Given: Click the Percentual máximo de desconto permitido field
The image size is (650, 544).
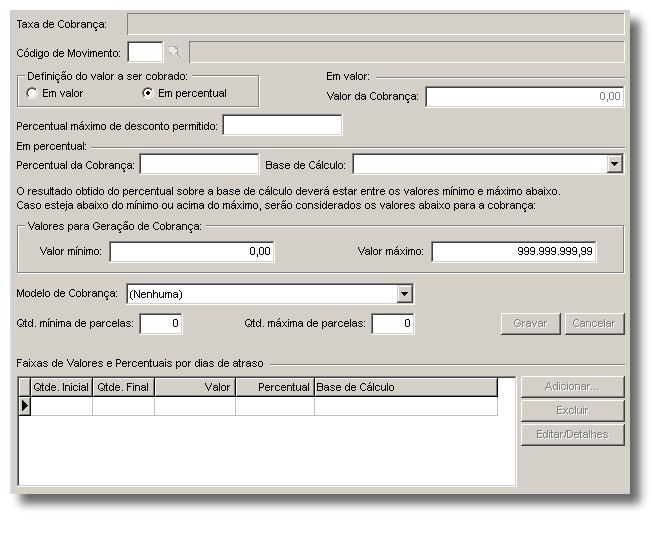Looking at the screenshot, I should point(282,125).
